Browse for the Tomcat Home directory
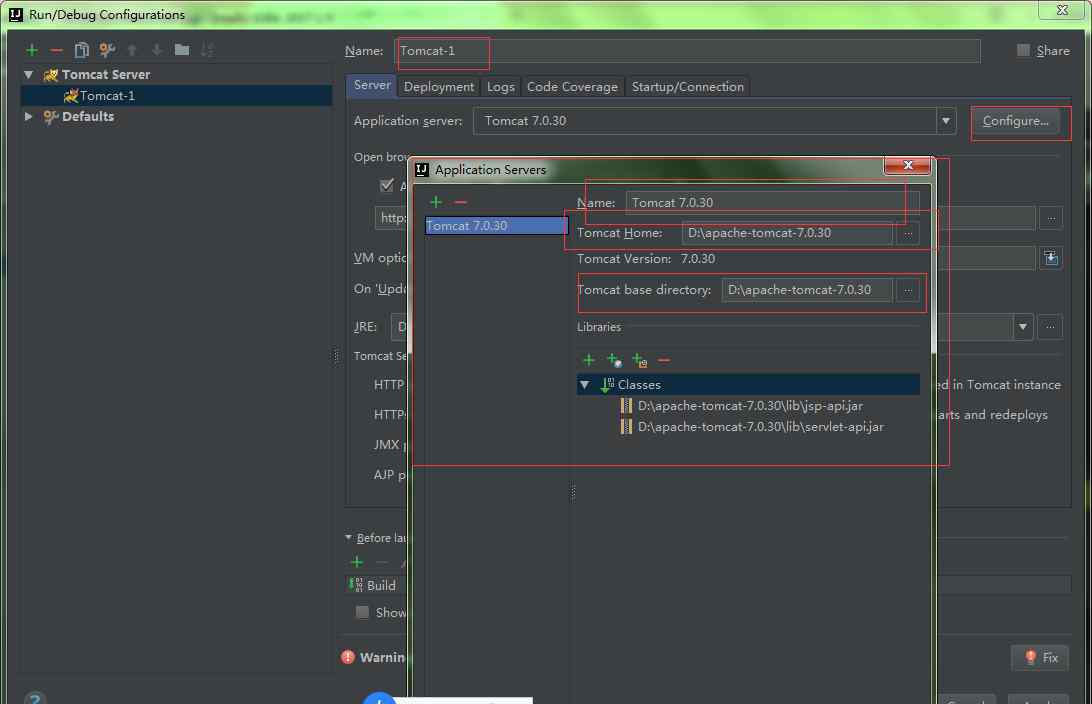This screenshot has height=704, width=1092. click(907, 233)
